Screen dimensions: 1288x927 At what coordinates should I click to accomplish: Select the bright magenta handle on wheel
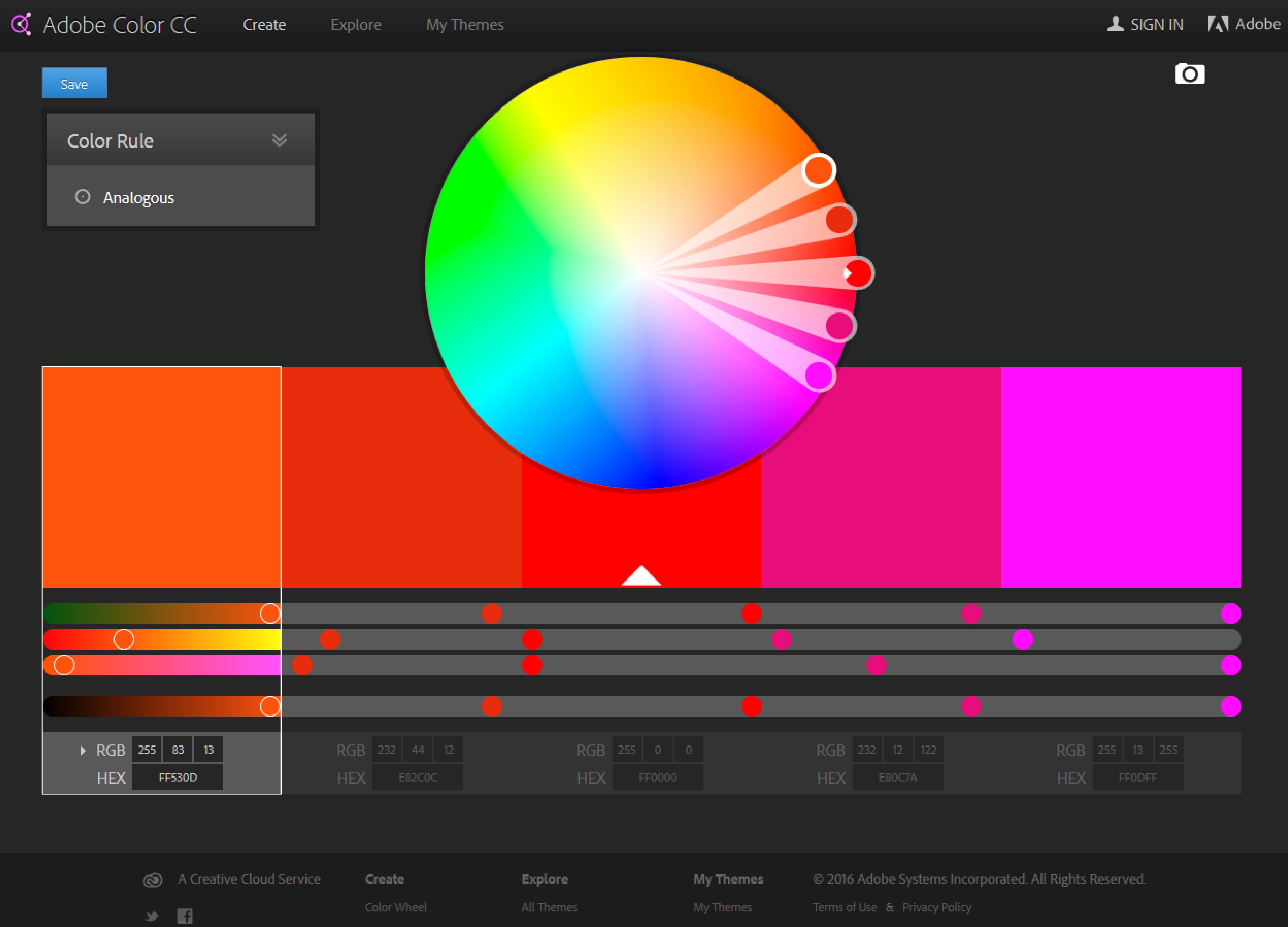coord(819,376)
